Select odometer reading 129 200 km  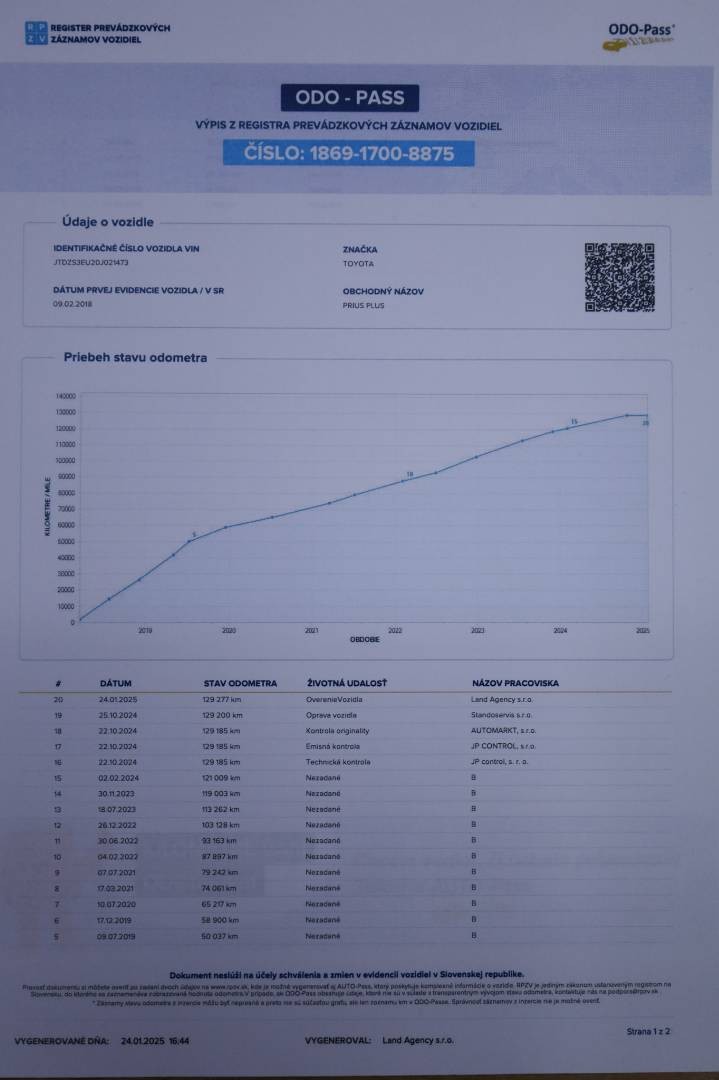coord(222,715)
